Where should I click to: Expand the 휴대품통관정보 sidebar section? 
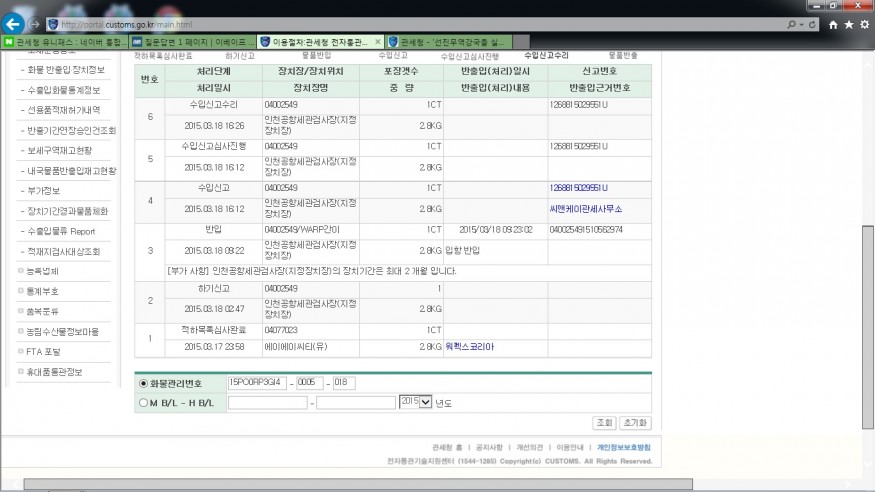(x=54, y=372)
